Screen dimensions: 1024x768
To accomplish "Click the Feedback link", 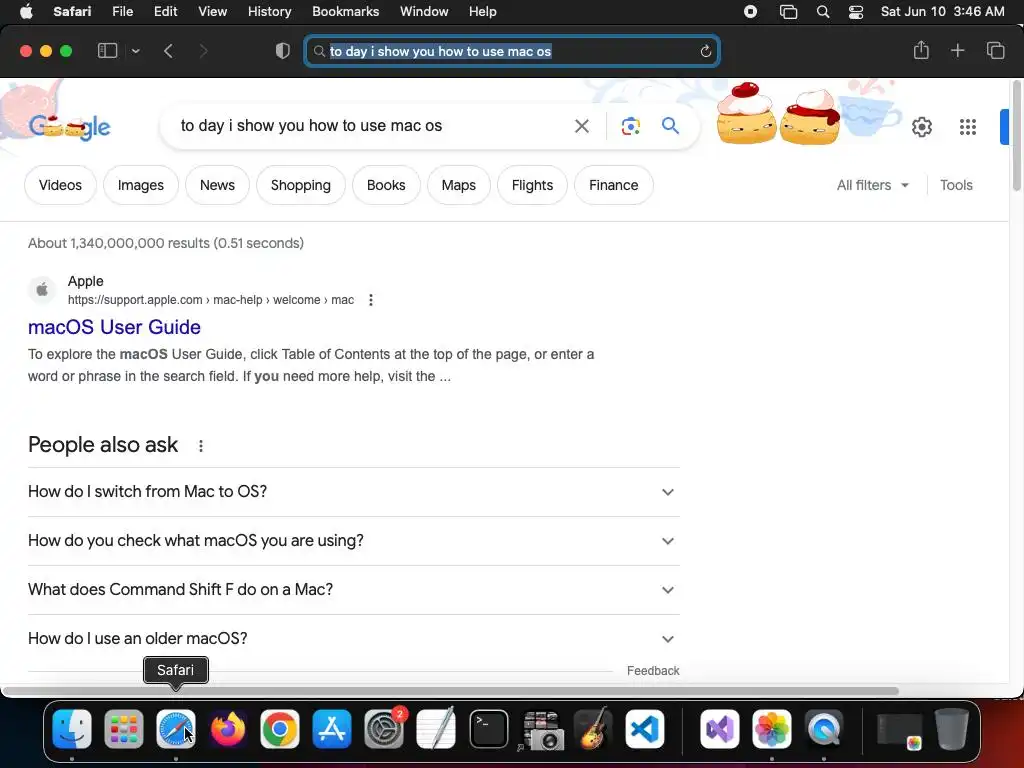I will coord(653,671).
